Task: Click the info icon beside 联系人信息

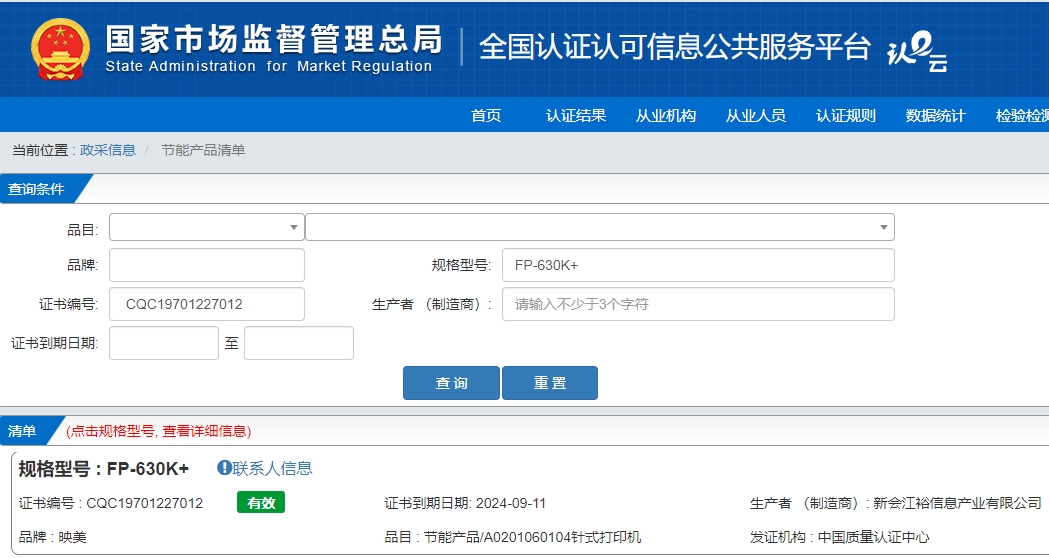Action: click(224, 468)
